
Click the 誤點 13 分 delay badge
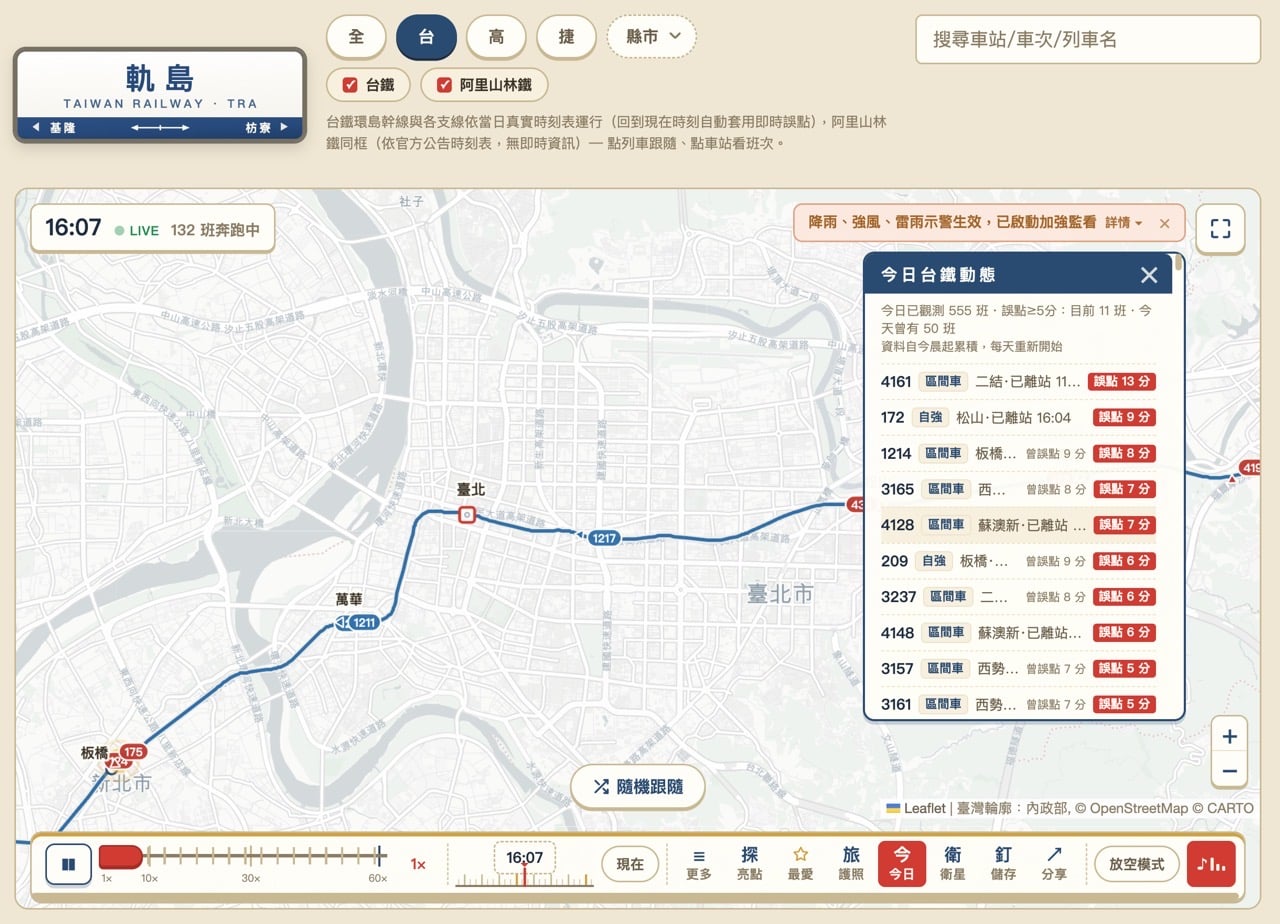tap(1122, 381)
